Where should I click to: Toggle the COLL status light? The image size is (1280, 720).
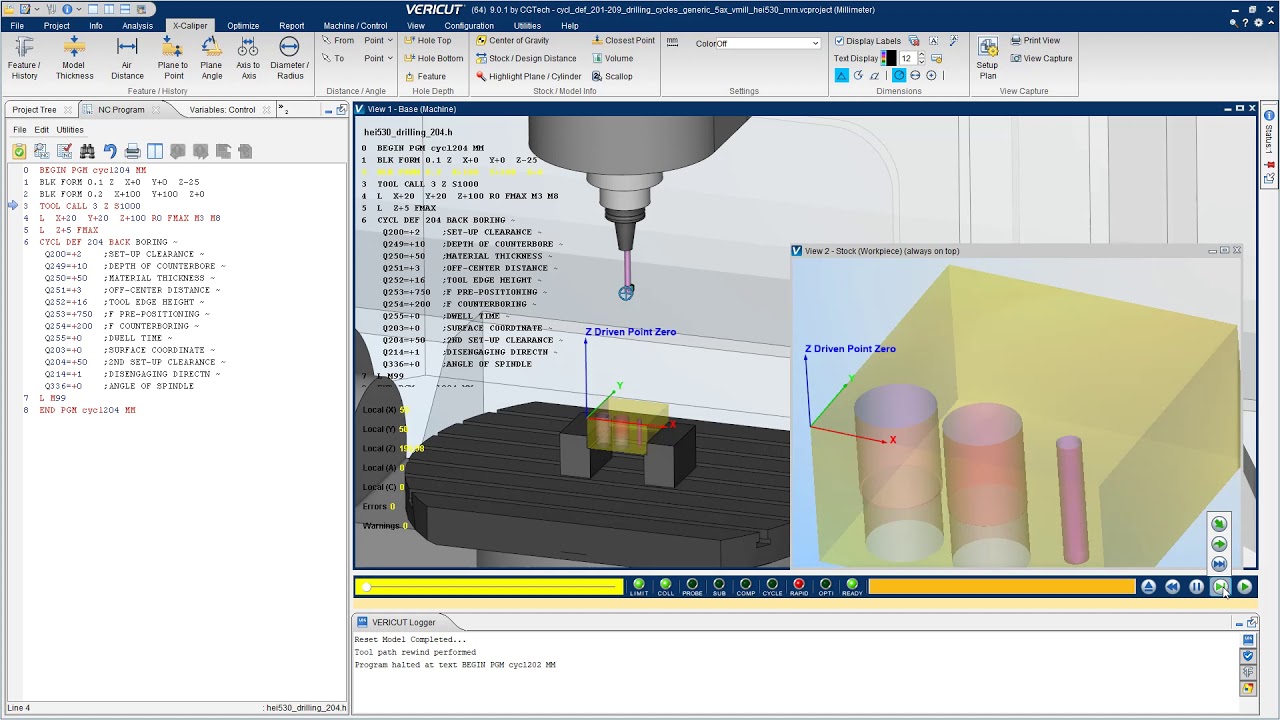pyautogui.click(x=666, y=587)
